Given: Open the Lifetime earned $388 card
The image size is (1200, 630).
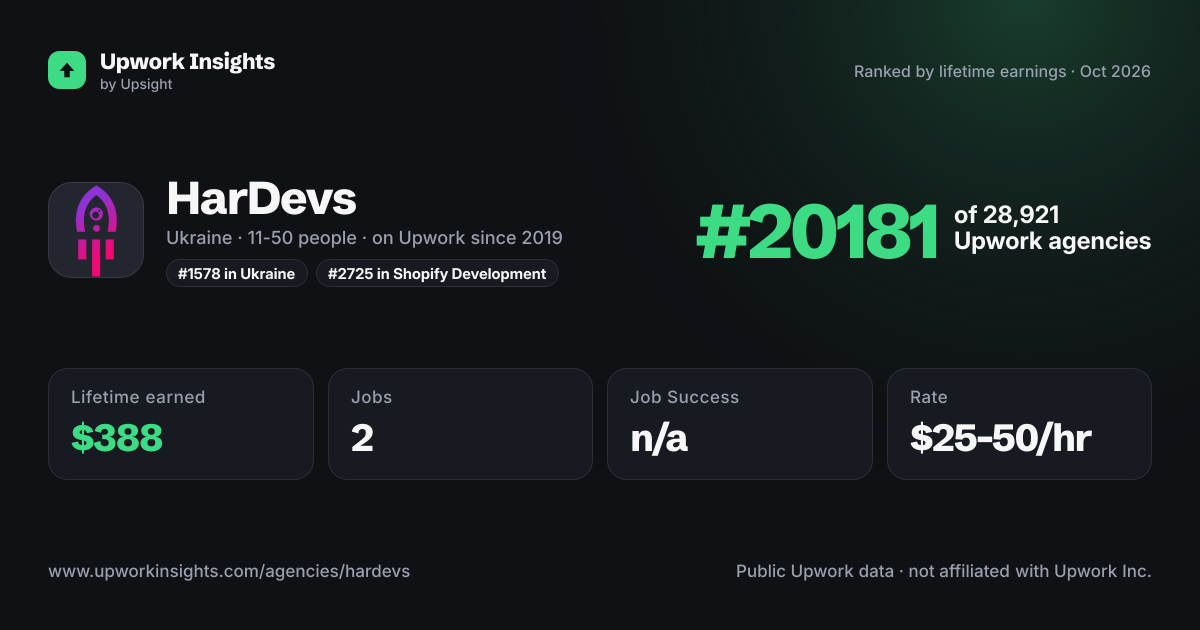Looking at the screenshot, I should coord(181,424).
